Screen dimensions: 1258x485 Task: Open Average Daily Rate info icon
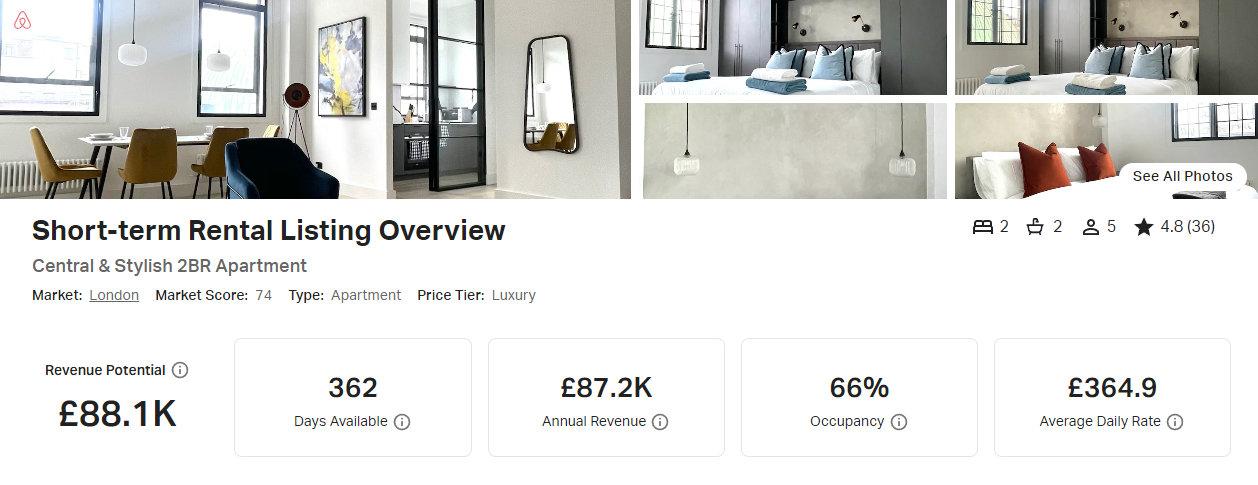coord(1175,422)
